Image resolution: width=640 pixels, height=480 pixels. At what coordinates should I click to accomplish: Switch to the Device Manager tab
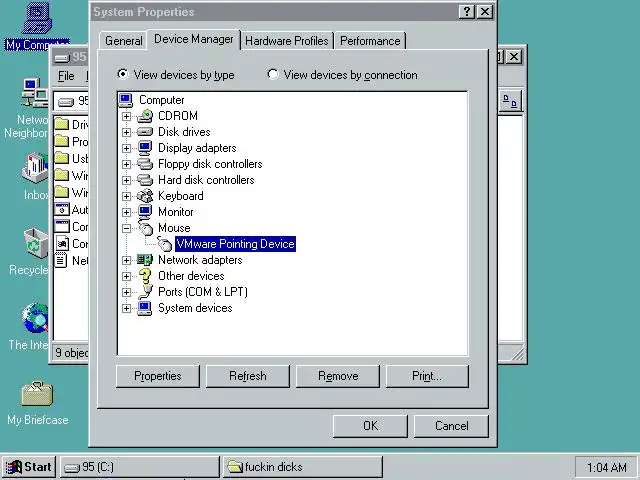point(194,39)
